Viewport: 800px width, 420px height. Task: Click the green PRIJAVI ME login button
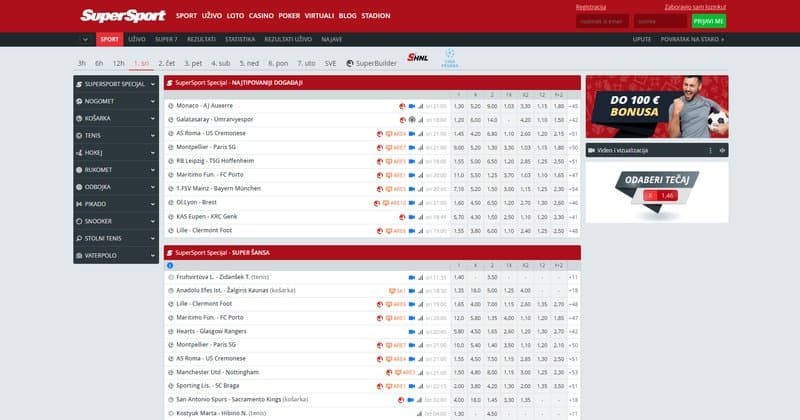tap(709, 21)
